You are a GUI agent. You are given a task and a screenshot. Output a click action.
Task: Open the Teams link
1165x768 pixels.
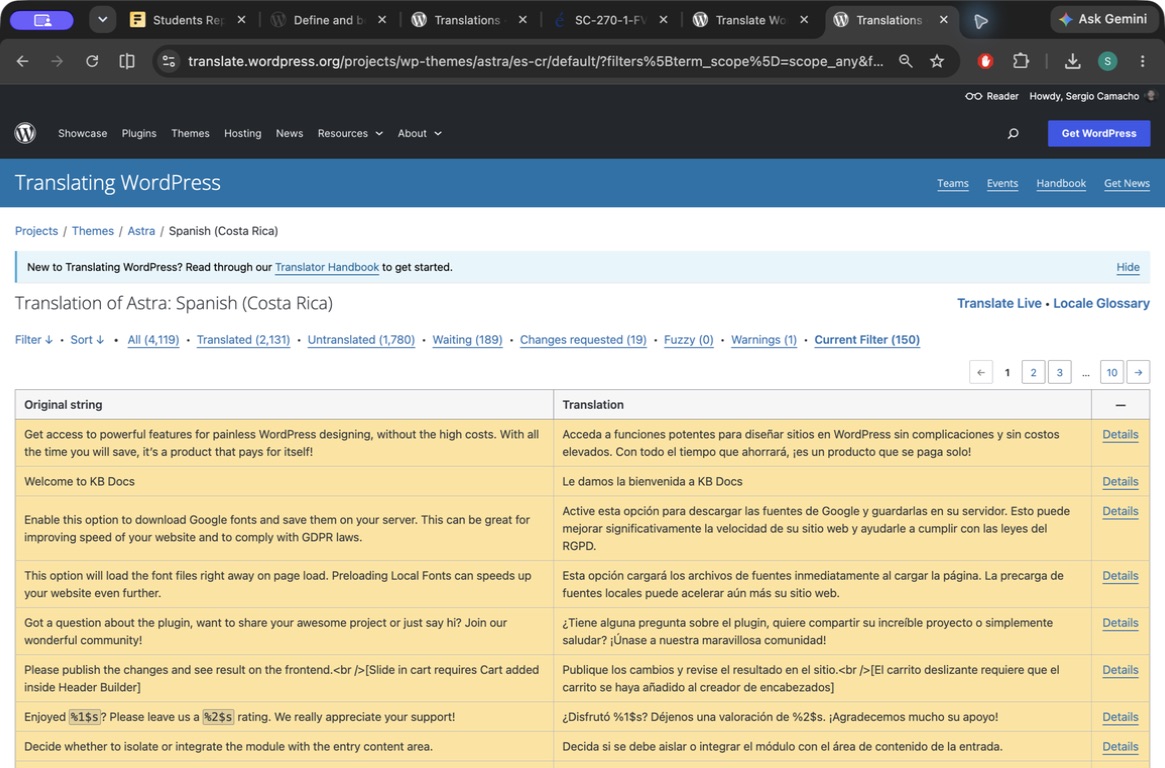tap(953, 183)
